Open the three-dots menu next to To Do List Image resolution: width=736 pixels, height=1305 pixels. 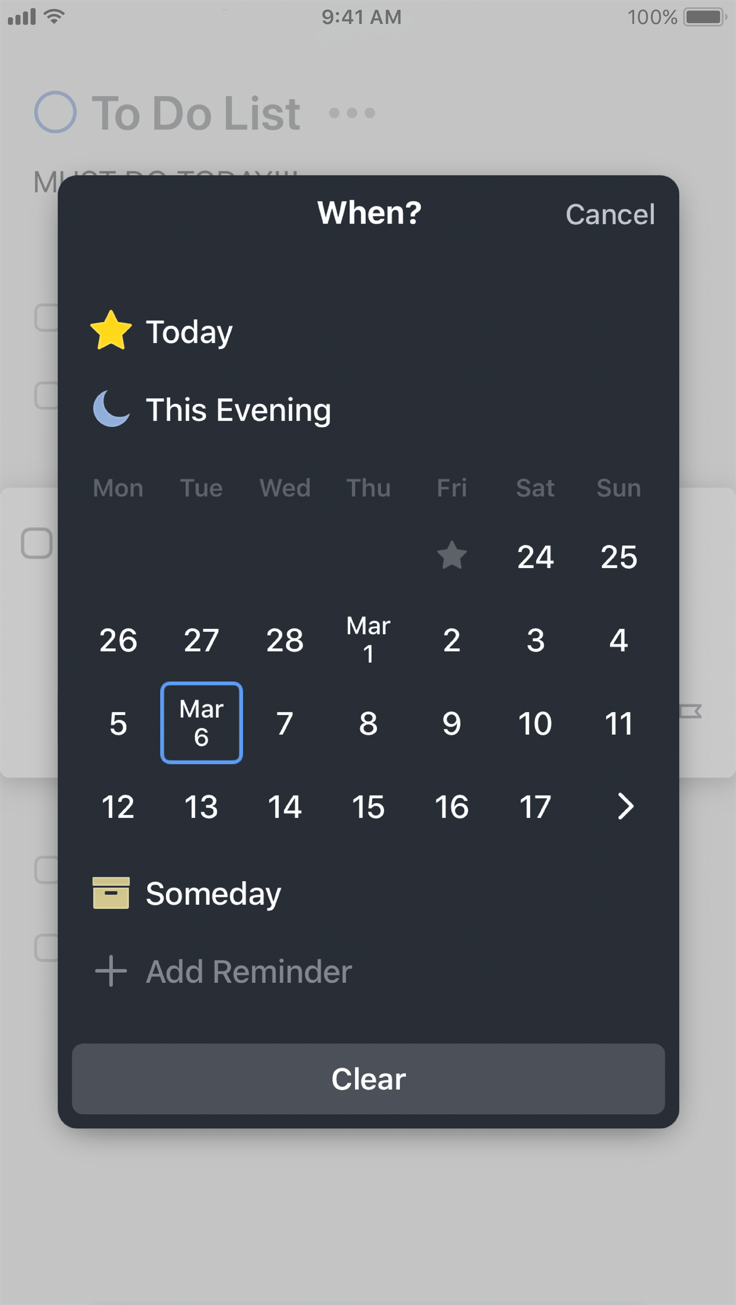click(352, 113)
